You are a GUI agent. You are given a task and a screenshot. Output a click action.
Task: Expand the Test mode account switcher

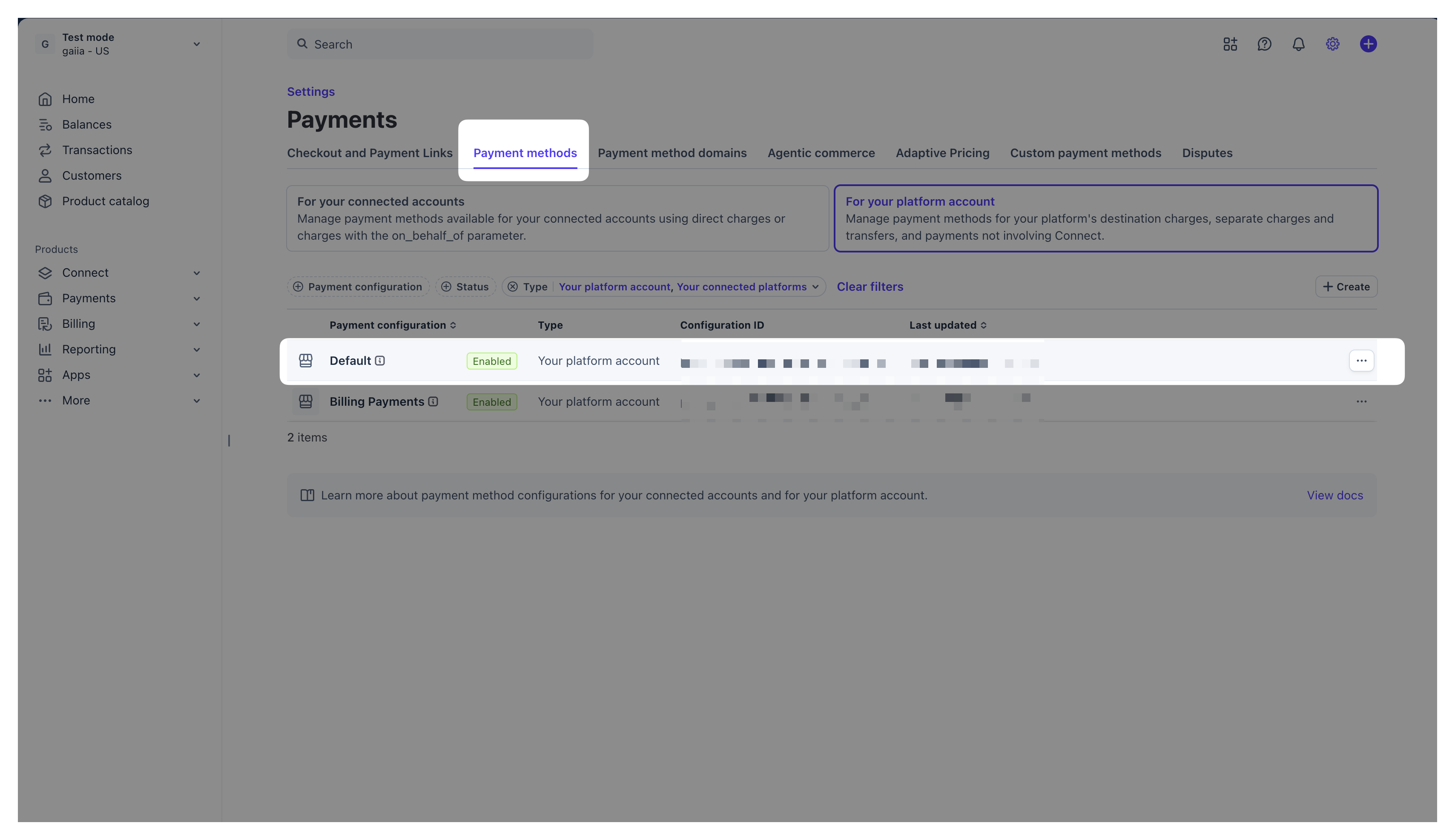click(x=196, y=44)
